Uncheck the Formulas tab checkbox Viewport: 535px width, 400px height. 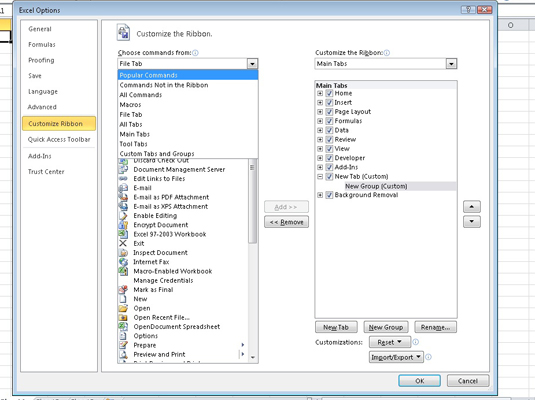329,121
